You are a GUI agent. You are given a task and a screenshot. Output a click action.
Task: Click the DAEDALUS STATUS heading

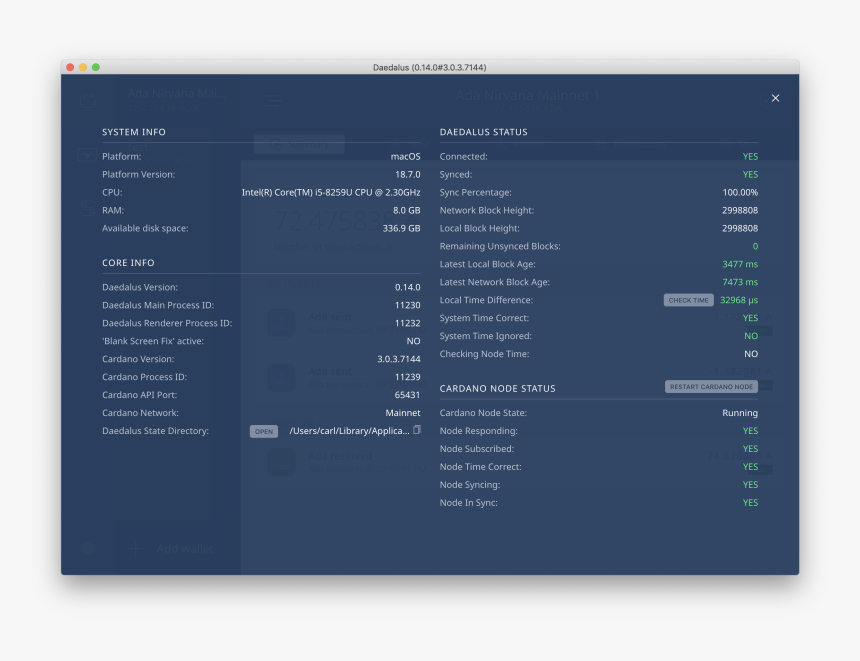pyautogui.click(x=483, y=132)
